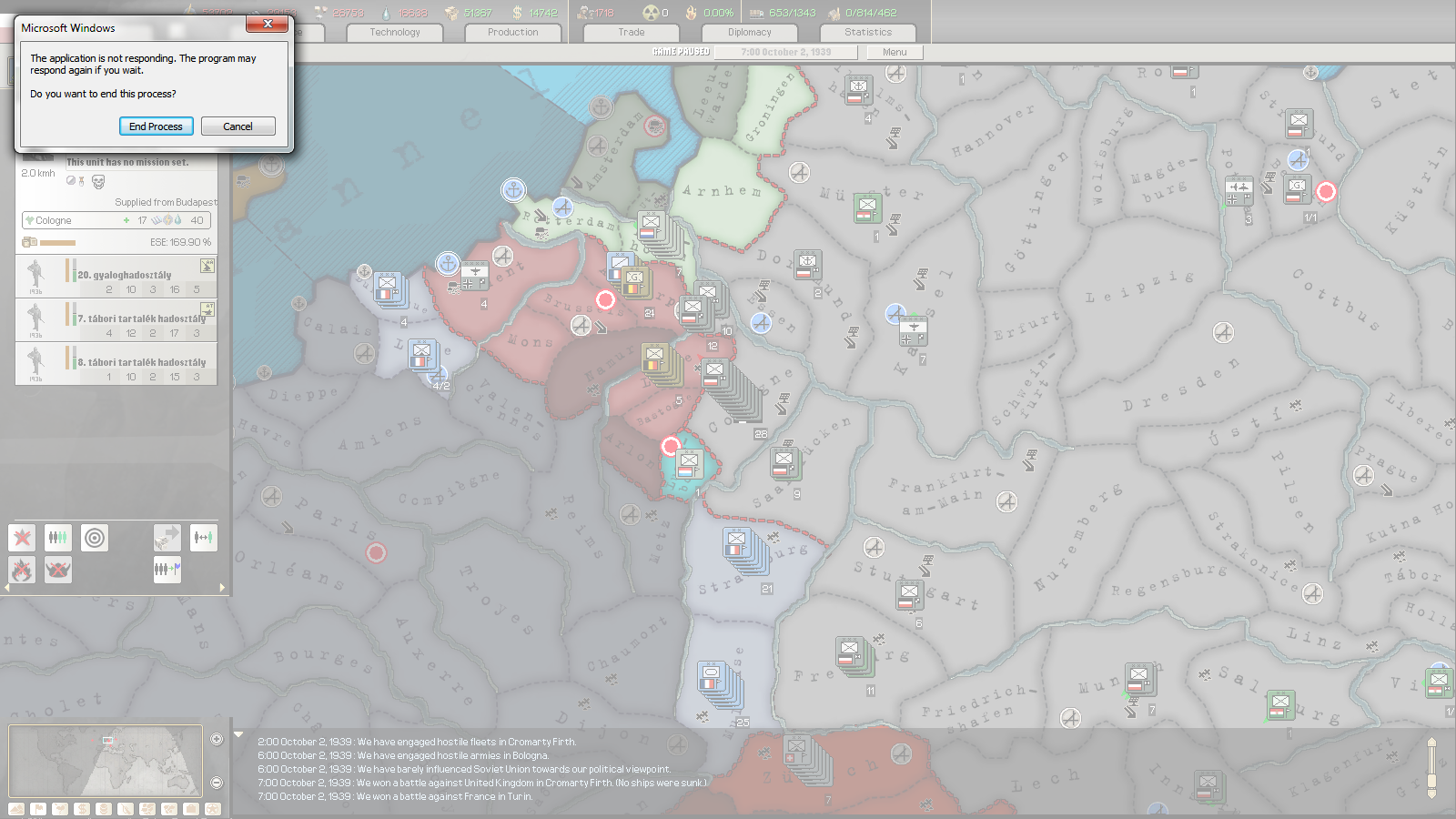Click the manpower icon showing 1718

(x=584, y=13)
